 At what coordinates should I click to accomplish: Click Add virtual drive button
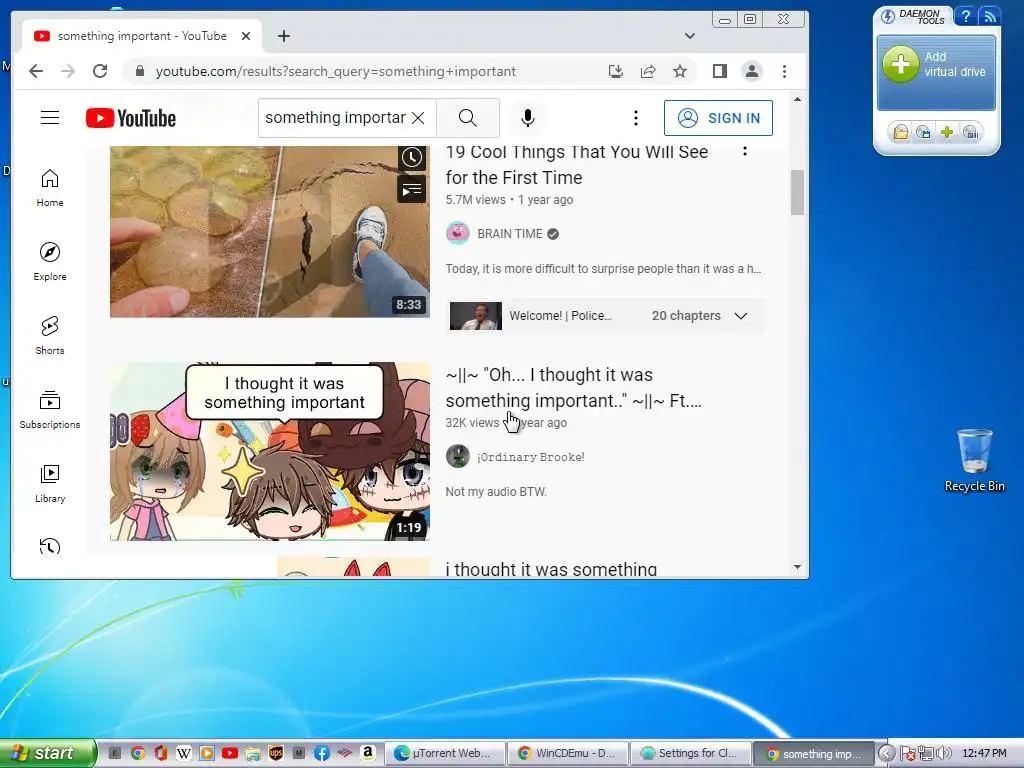click(936, 72)
